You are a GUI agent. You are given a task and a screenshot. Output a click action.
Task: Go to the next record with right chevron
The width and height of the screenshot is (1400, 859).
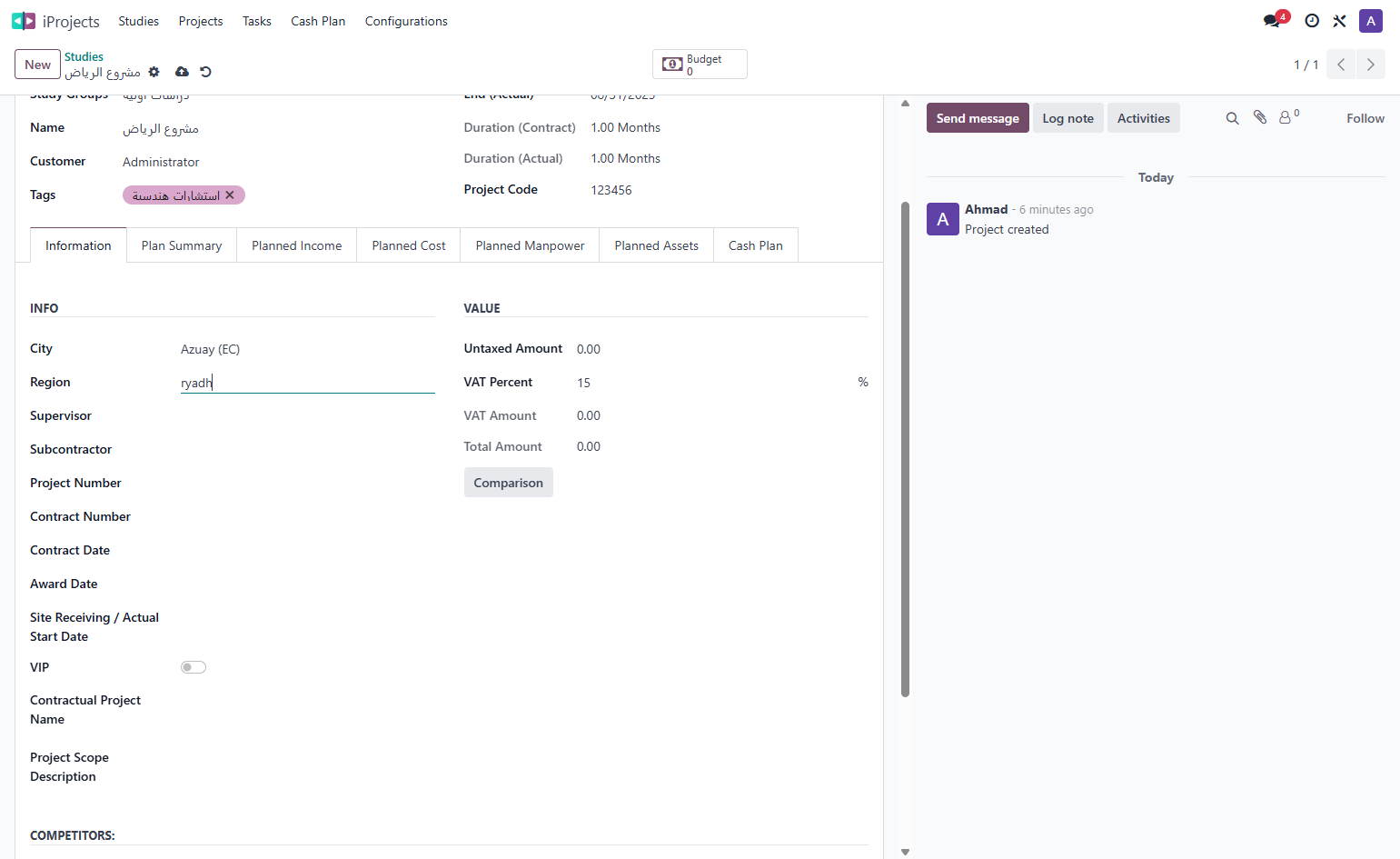[x=1371, y=65]
